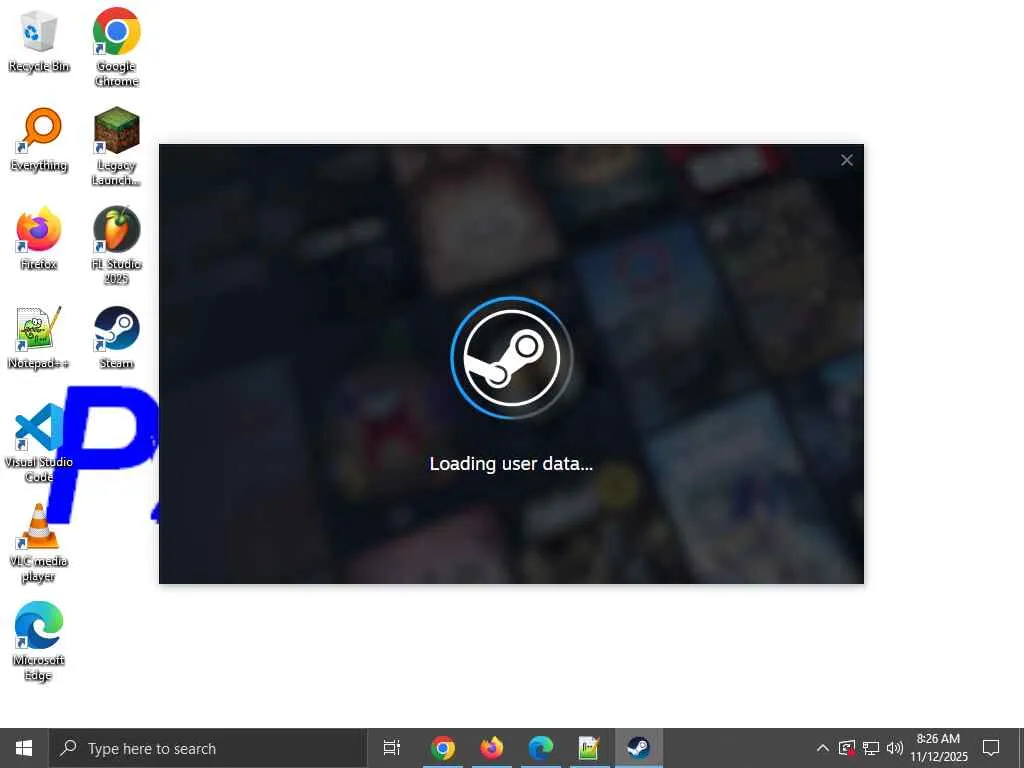This screenshot has width=1024, height=768.
Task: Show hidden system tray icons
Action: click(x=823, y=748)
